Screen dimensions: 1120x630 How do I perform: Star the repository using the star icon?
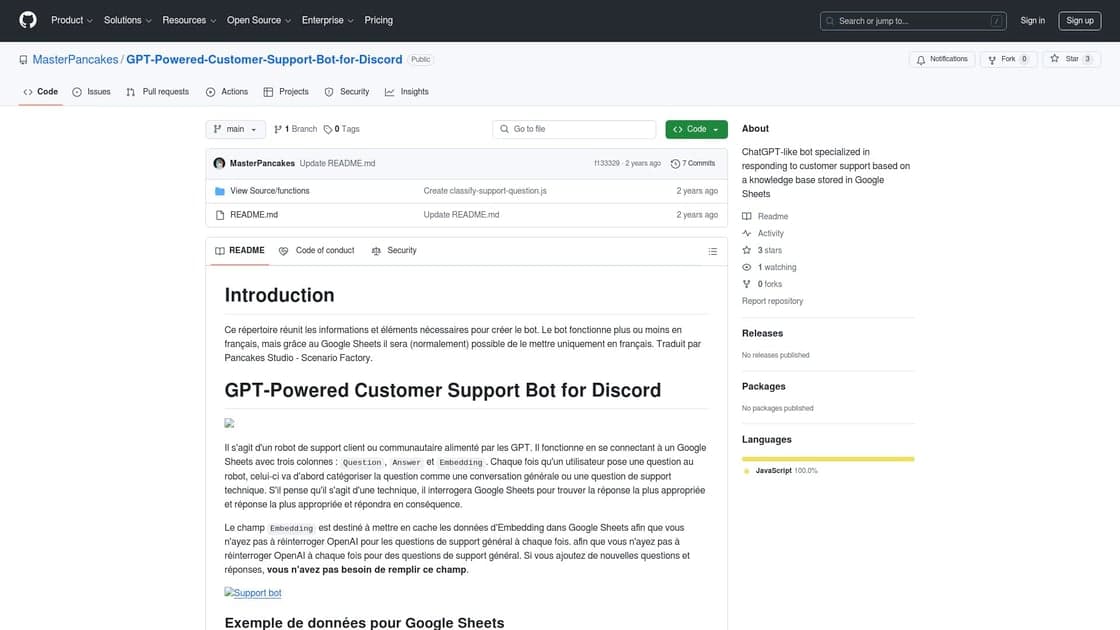pos(1053,58)
